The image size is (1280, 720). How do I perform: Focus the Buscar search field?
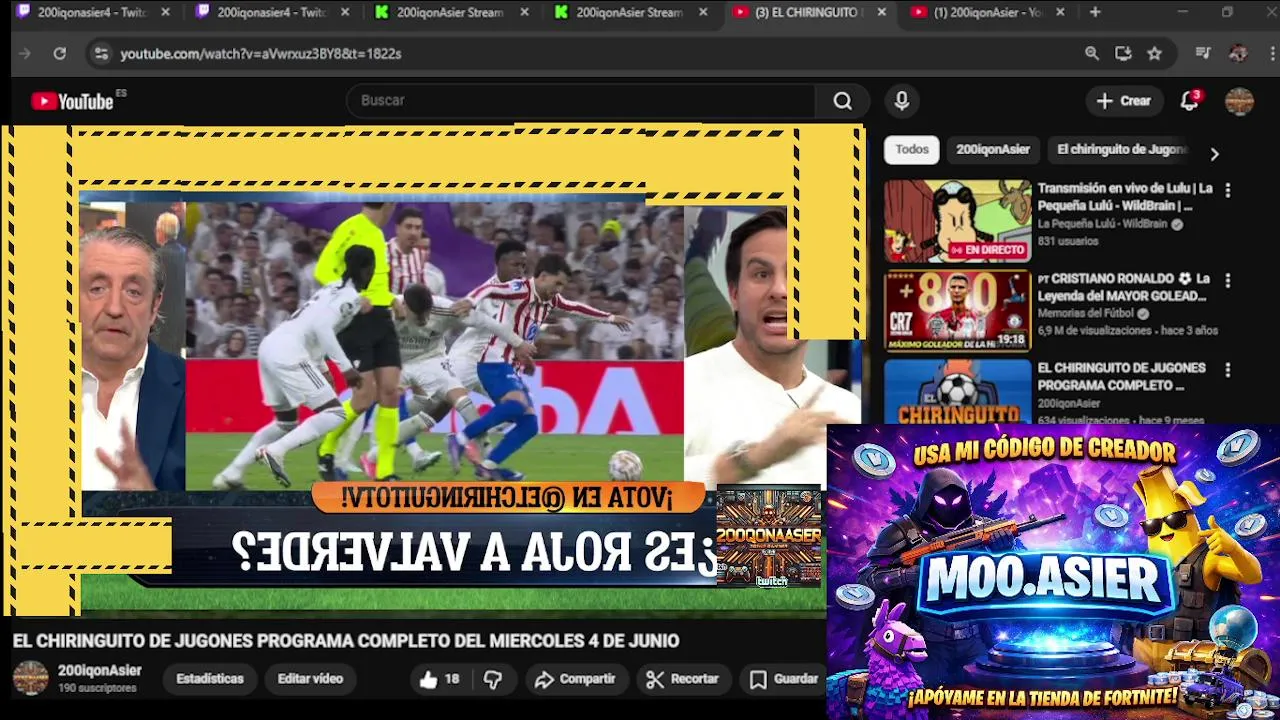(581, 101)
